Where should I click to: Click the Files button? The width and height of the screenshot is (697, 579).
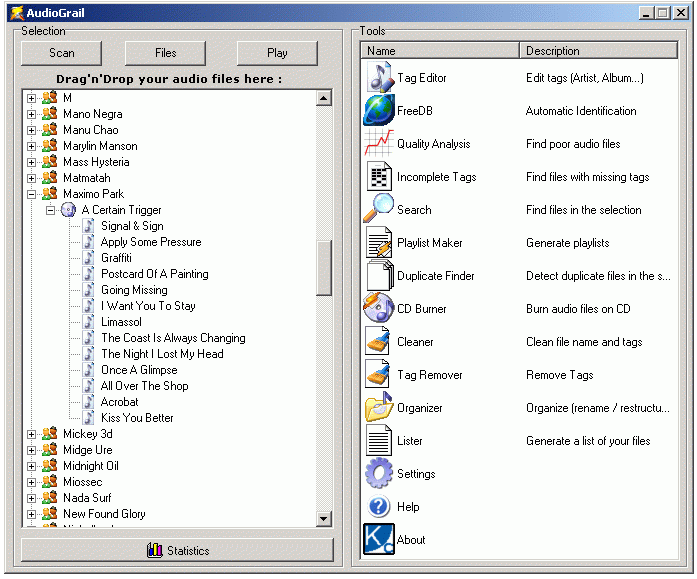[165, 53]
